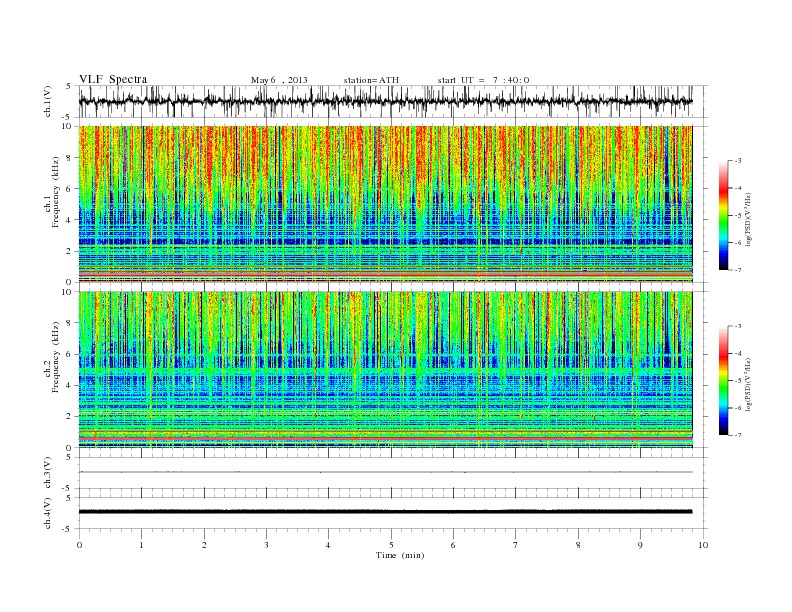Screen dimensions: 792x612
Task: Click the flat ch.3 voltage trace
Action: click(385, 472)
